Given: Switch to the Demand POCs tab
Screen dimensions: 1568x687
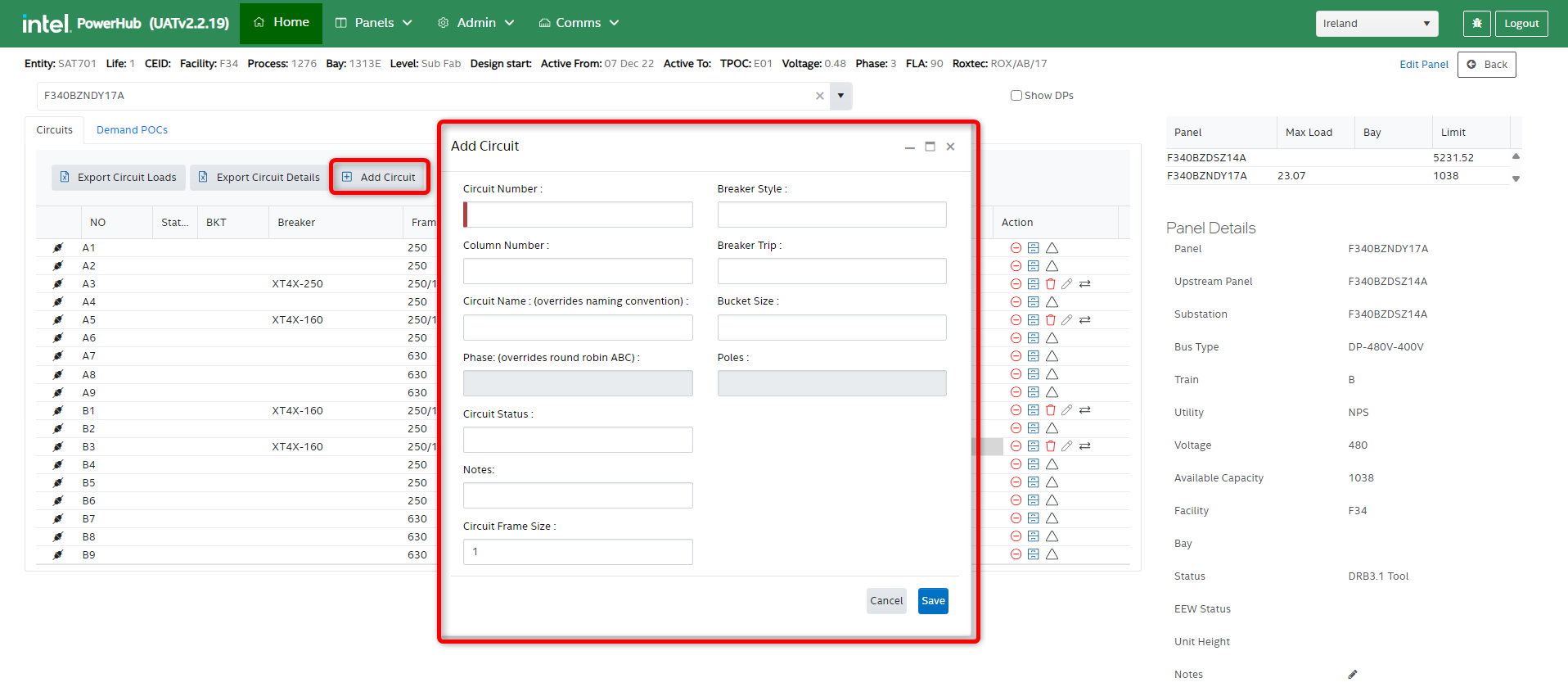Looking at the screenshot, I should click(132, 130).
